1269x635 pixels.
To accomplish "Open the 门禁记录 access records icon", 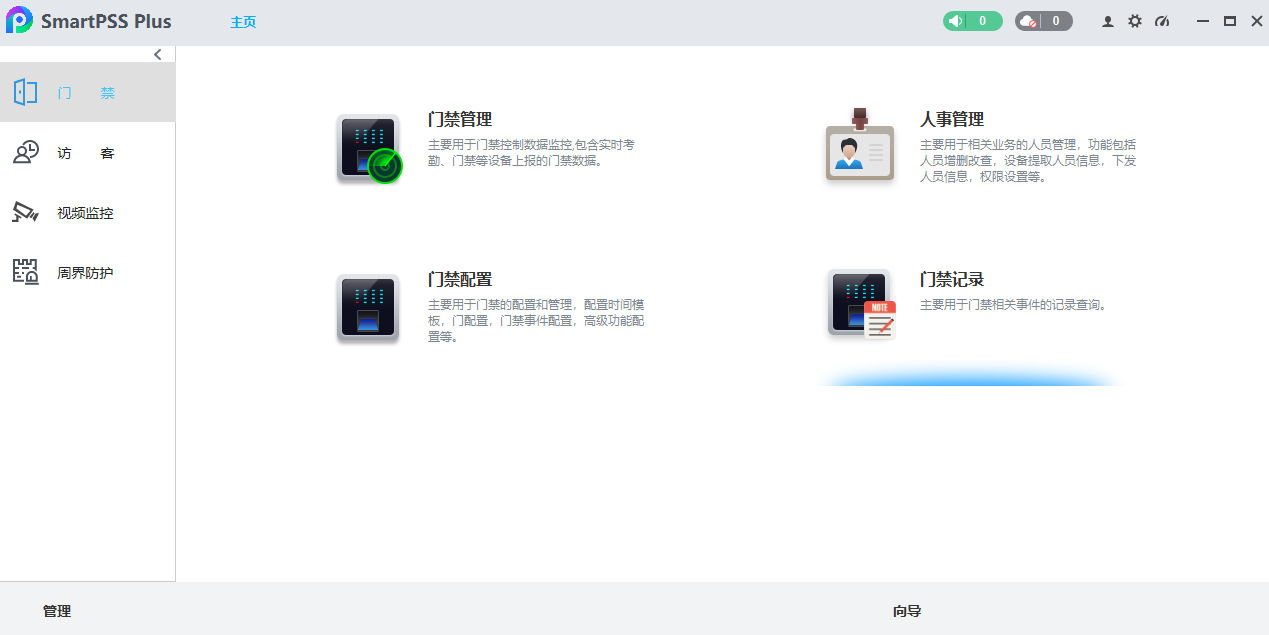I will 859,303.
